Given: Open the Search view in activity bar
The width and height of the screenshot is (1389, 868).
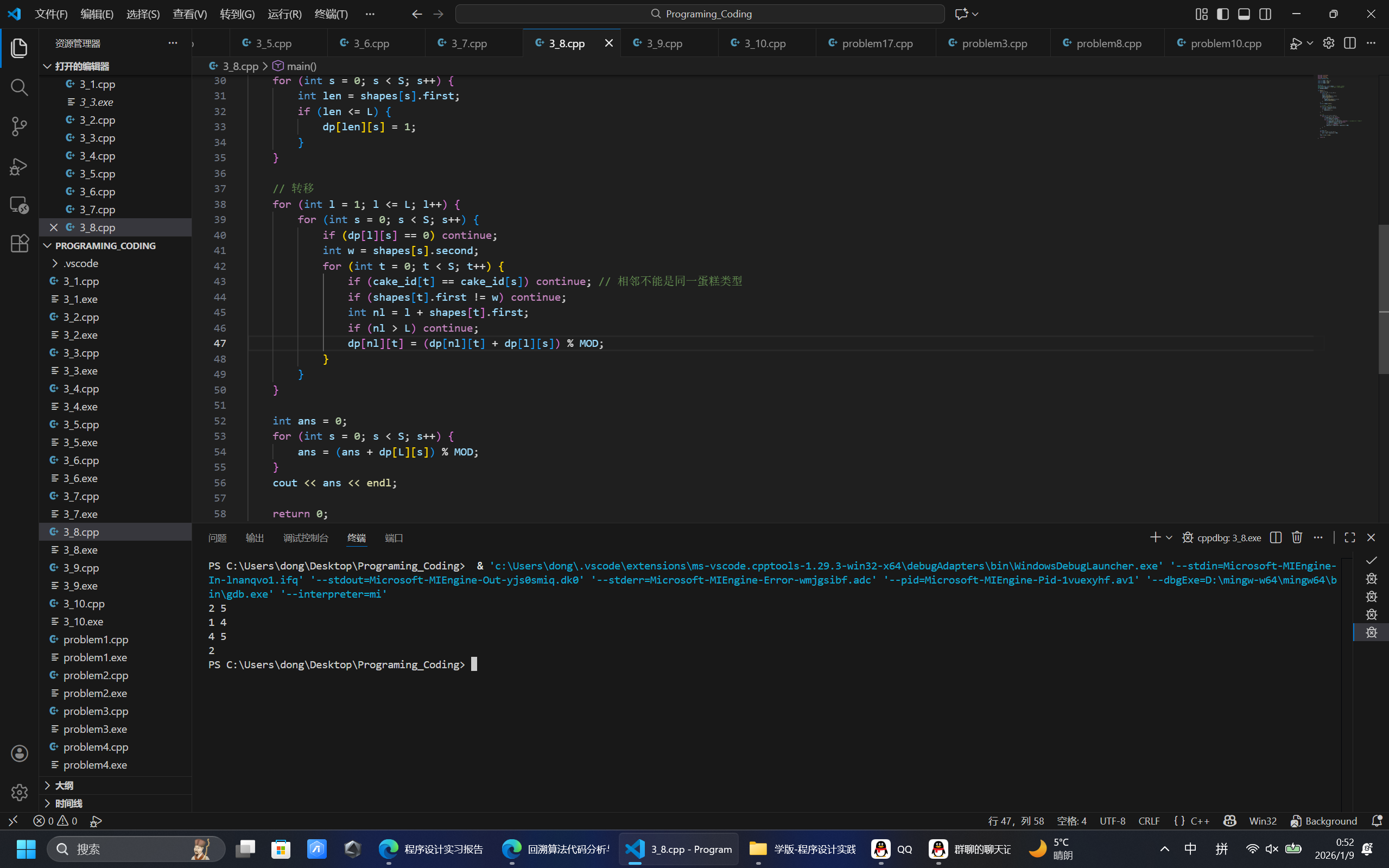Looking at the screenshot, I should pyautogui.click(x=20, y=87).
